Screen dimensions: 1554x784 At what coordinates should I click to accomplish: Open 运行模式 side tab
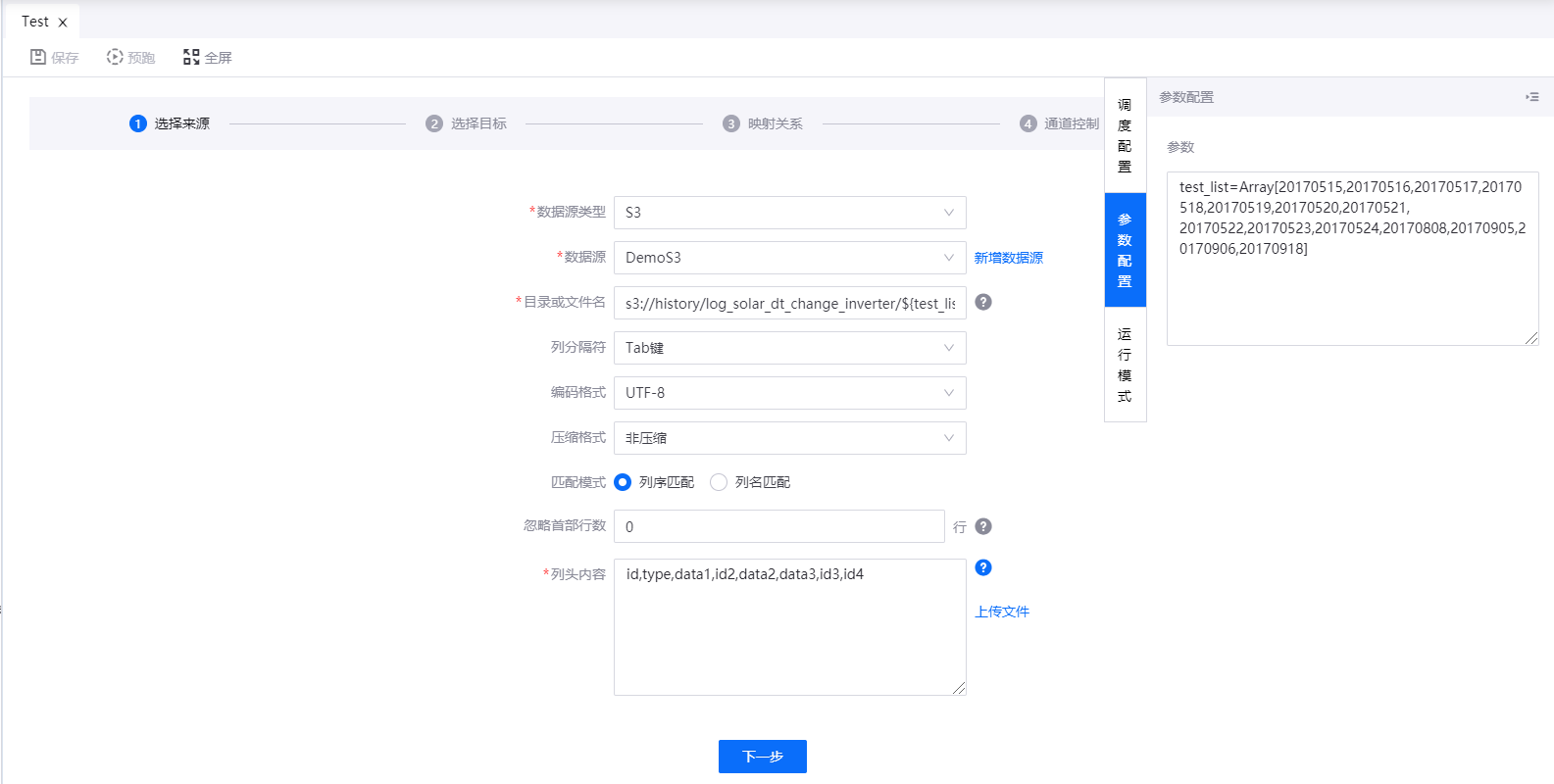[x=1125, y=365]
